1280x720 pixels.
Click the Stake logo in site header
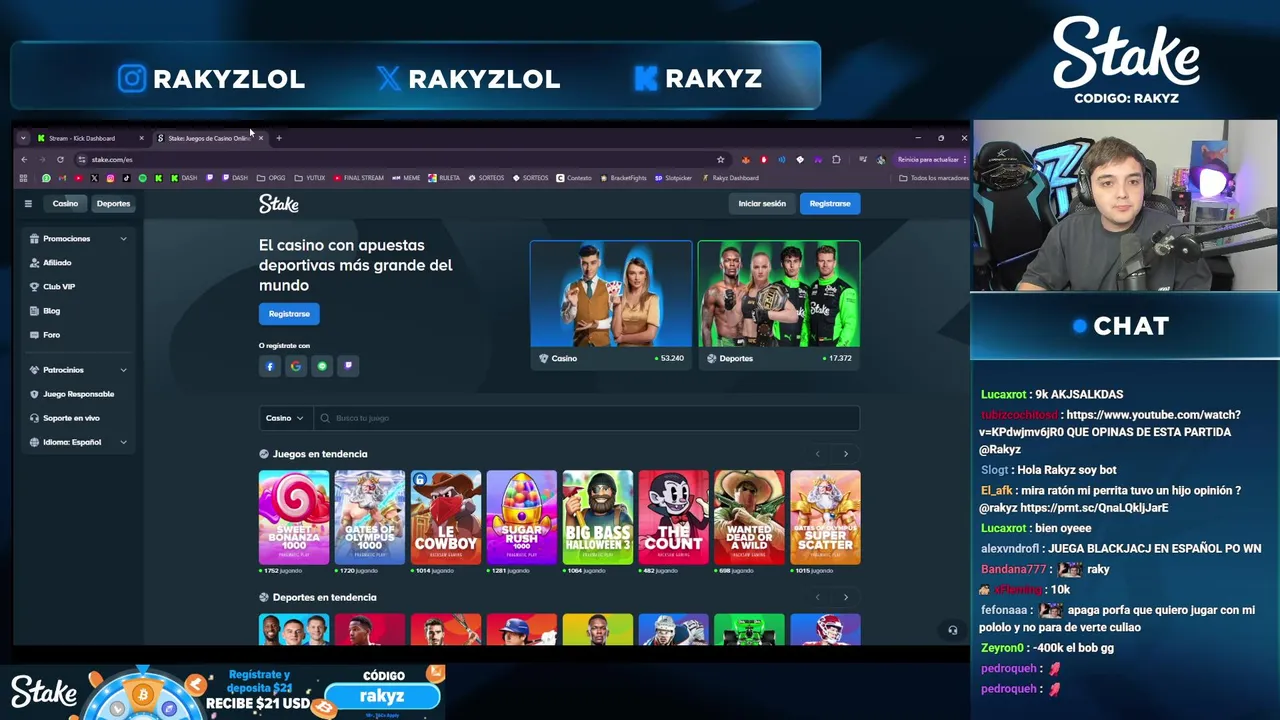point(279,204)
